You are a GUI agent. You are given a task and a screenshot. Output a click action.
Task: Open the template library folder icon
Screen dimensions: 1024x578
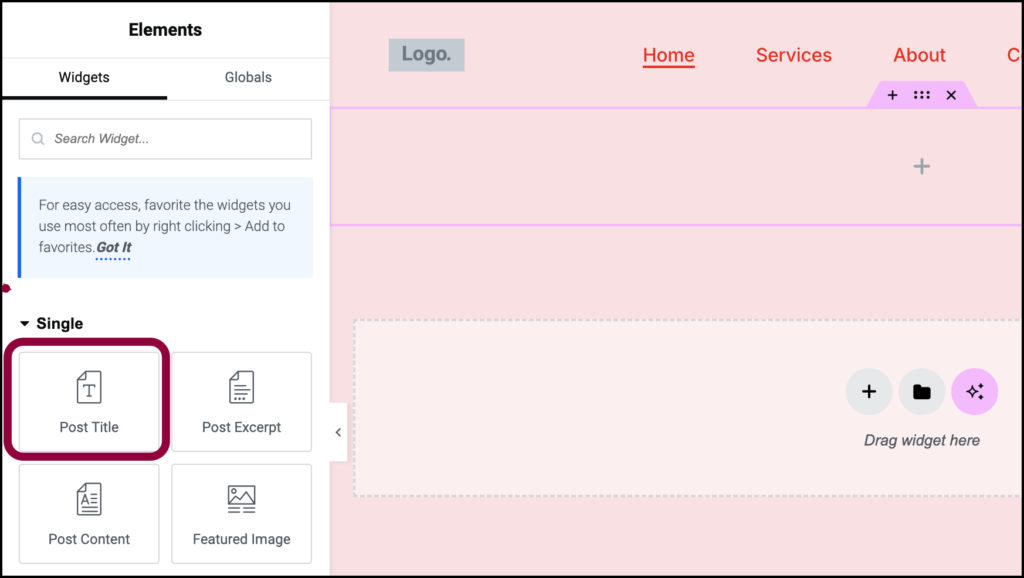click(921, 392)
